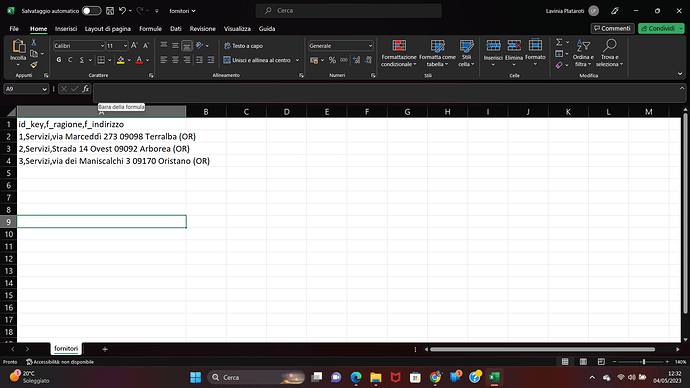The height and width of the screenshot is (388, 690).
Task: Click the Commenti button
Action: point(612,28)
